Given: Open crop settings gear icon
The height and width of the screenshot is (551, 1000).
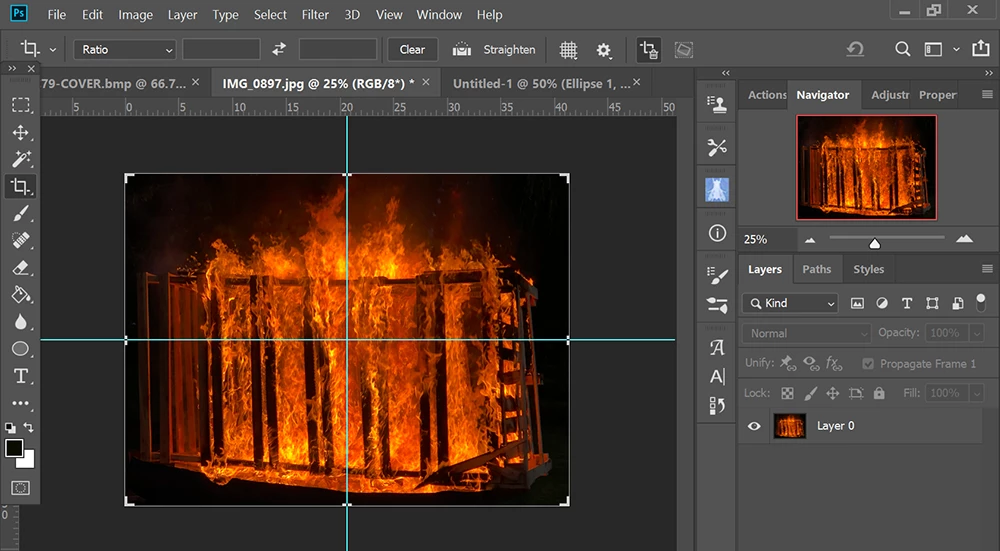Looking at the screenshot, I should click(x=603, y=49).
